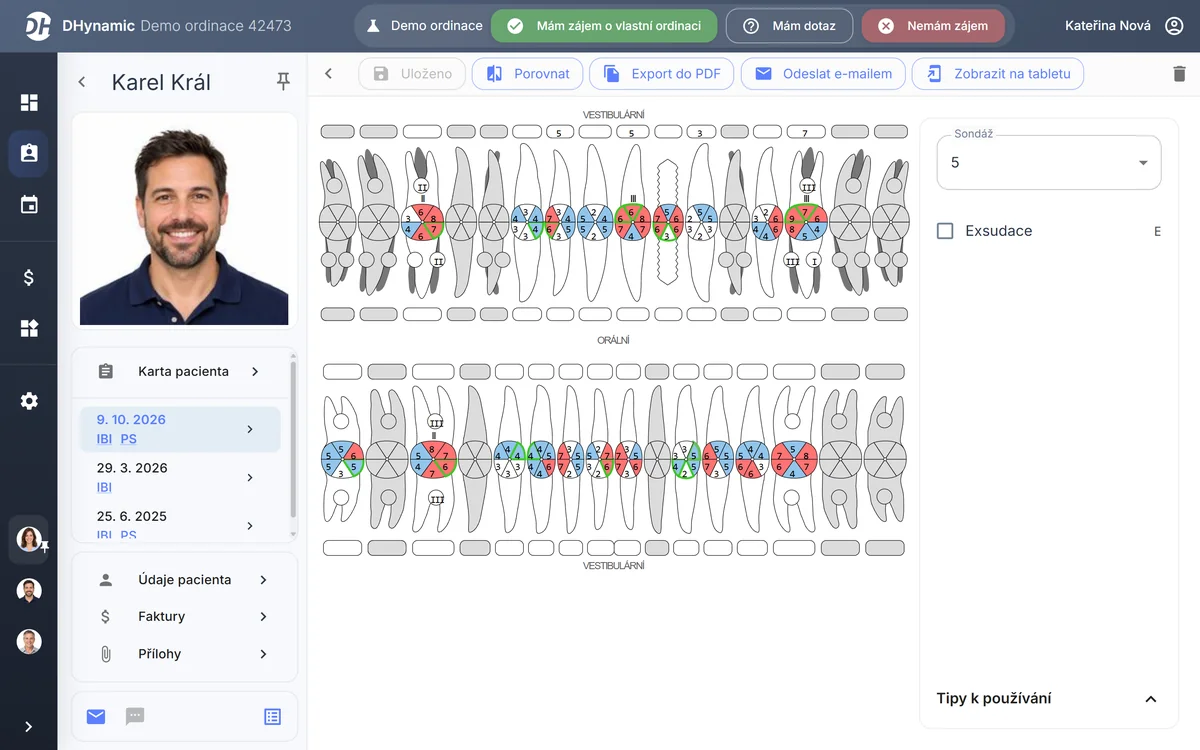Open Přílohy attachments
This screenshot has width=1200, height=750.
[x=185, y=654]
